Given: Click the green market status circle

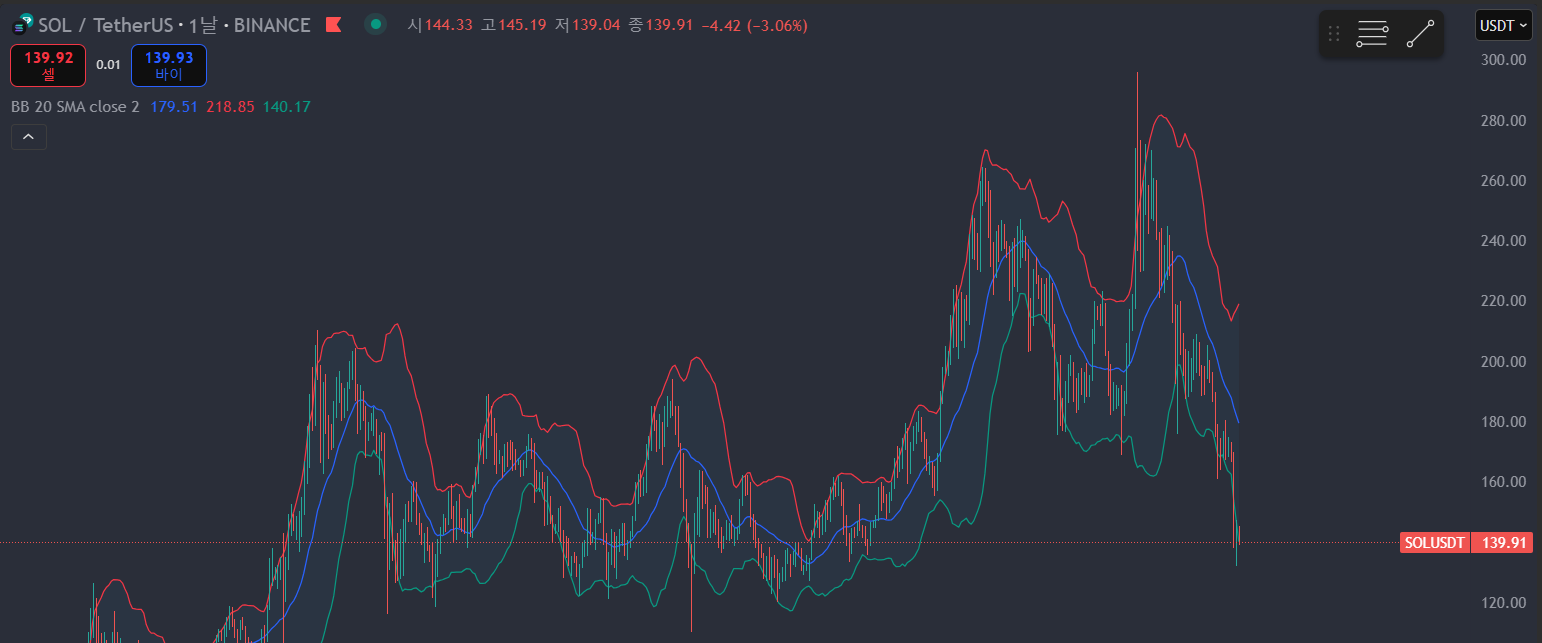Looking at the screenshot, I should point(375,24).
